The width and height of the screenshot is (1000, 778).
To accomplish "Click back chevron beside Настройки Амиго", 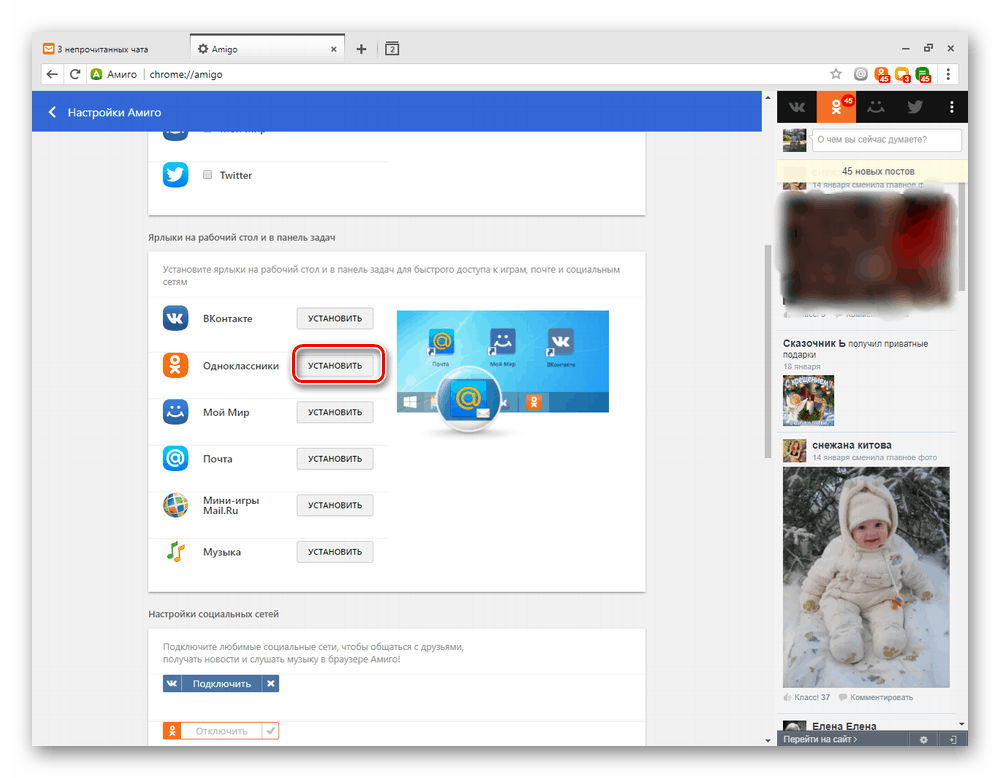I will (x=52, y=112).
